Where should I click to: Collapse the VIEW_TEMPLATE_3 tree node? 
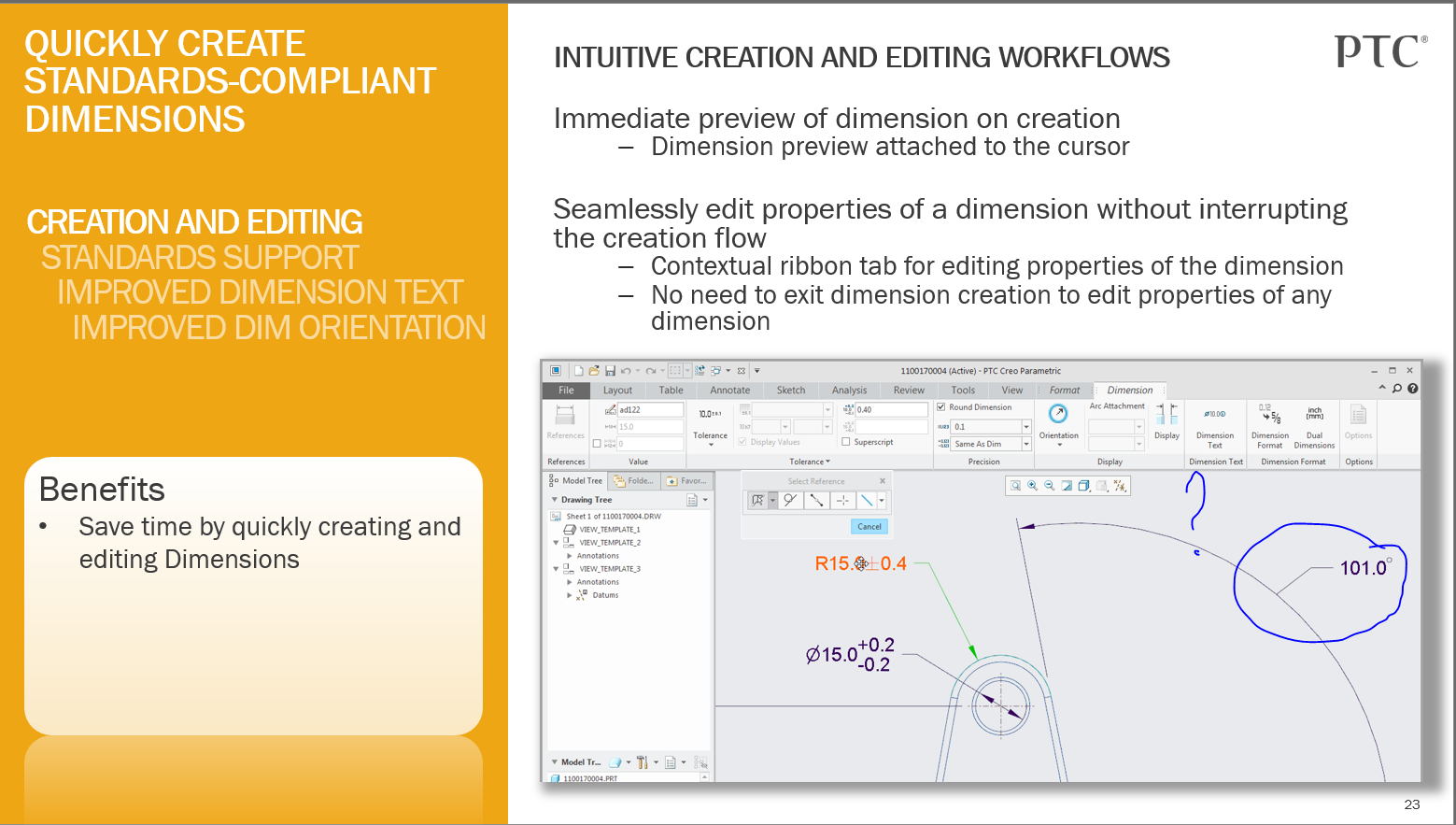point(556,568)
